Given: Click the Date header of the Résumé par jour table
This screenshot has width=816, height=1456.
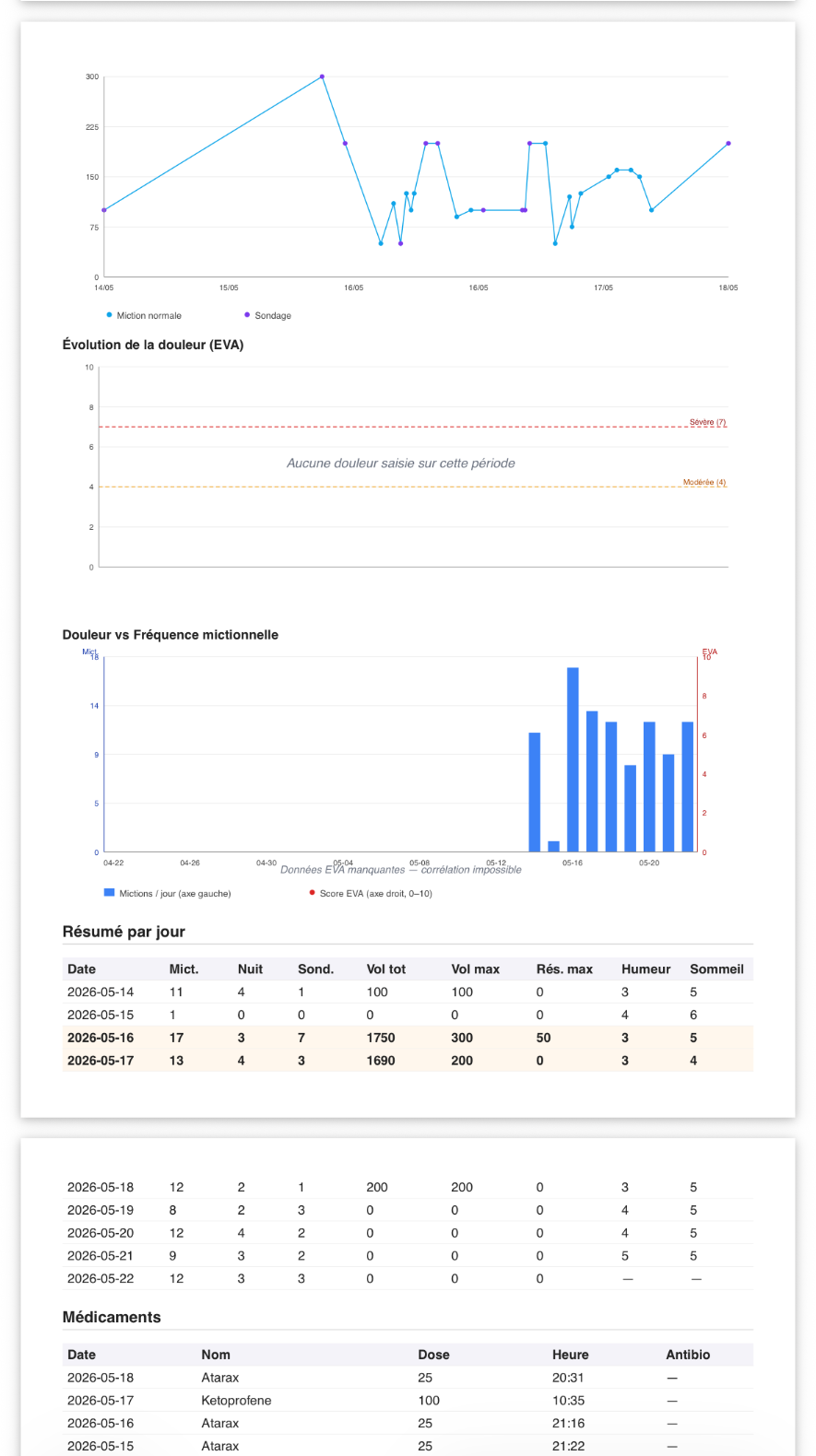Looking at the screenshot, I should tap(81, 969).
